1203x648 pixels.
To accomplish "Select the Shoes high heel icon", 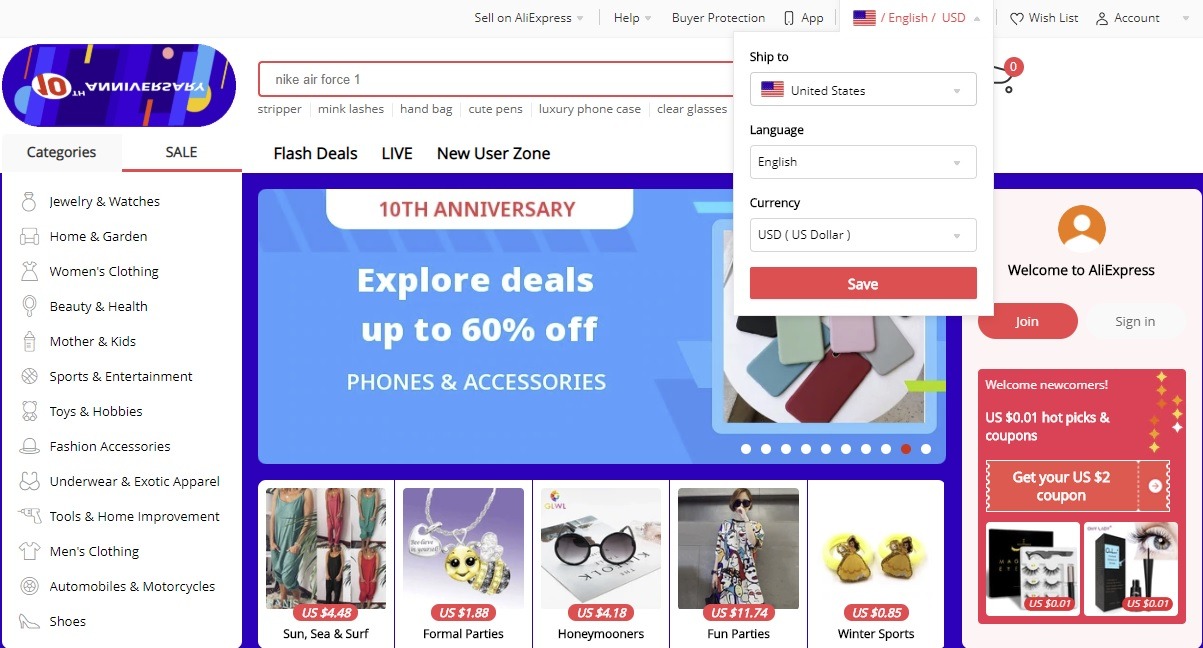I will 30,621.
